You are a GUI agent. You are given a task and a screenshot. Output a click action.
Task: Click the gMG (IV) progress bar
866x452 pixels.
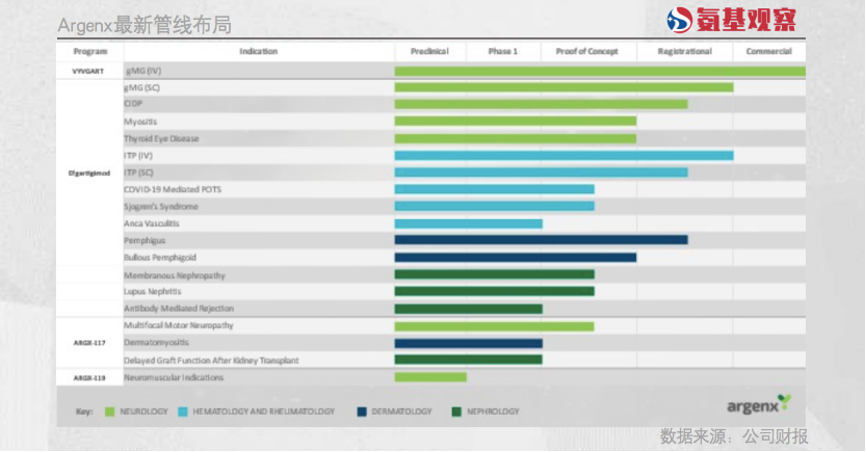pos(600,71)
